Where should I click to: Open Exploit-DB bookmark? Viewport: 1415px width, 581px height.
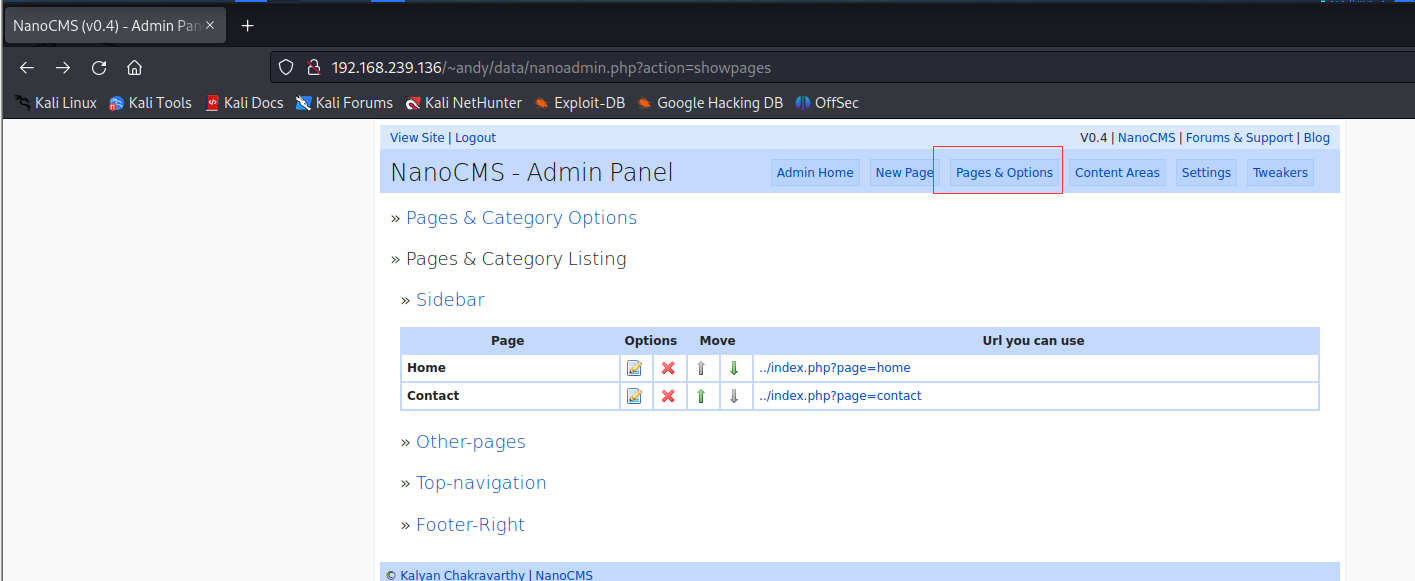pos(579,103)
